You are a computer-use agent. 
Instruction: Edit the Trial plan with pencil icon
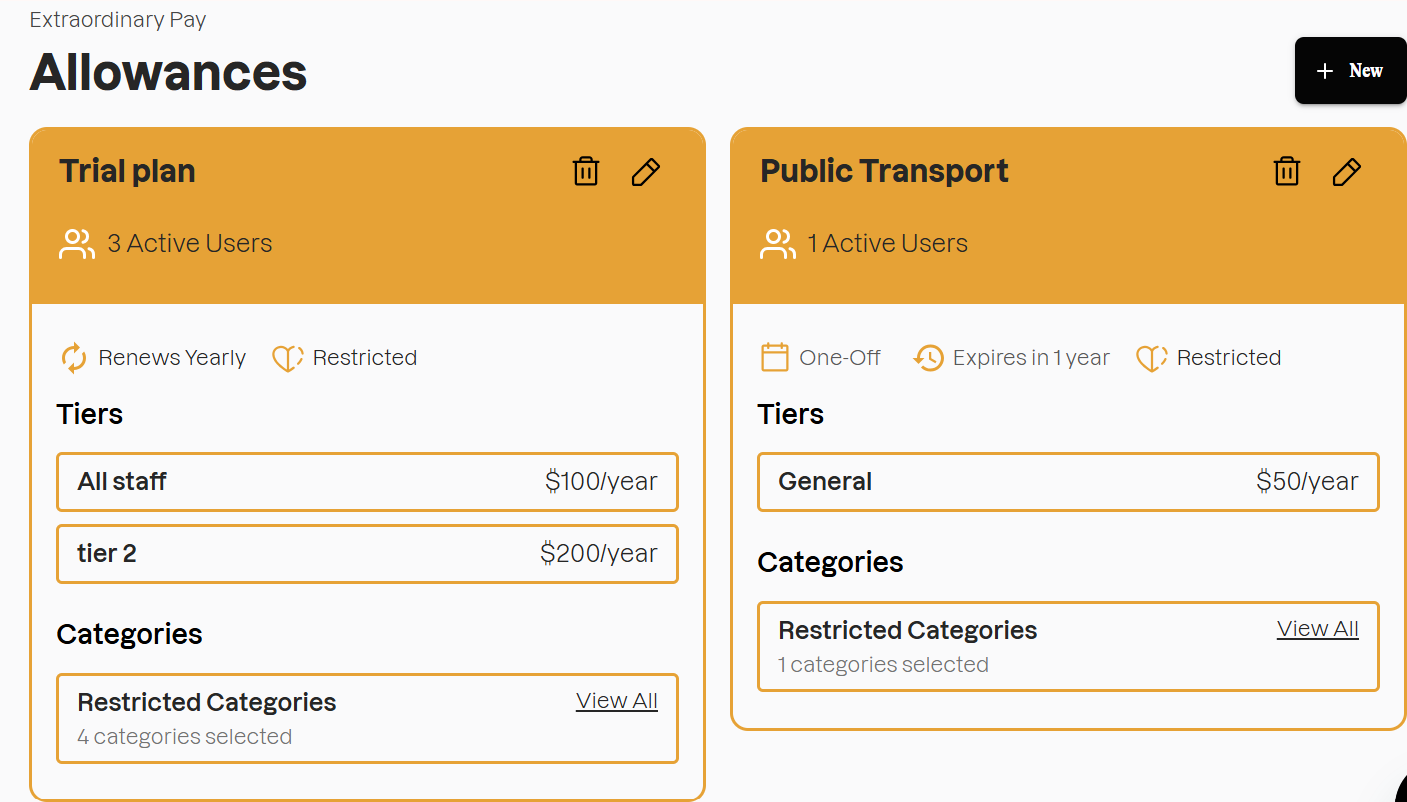[x=646, y=172]
